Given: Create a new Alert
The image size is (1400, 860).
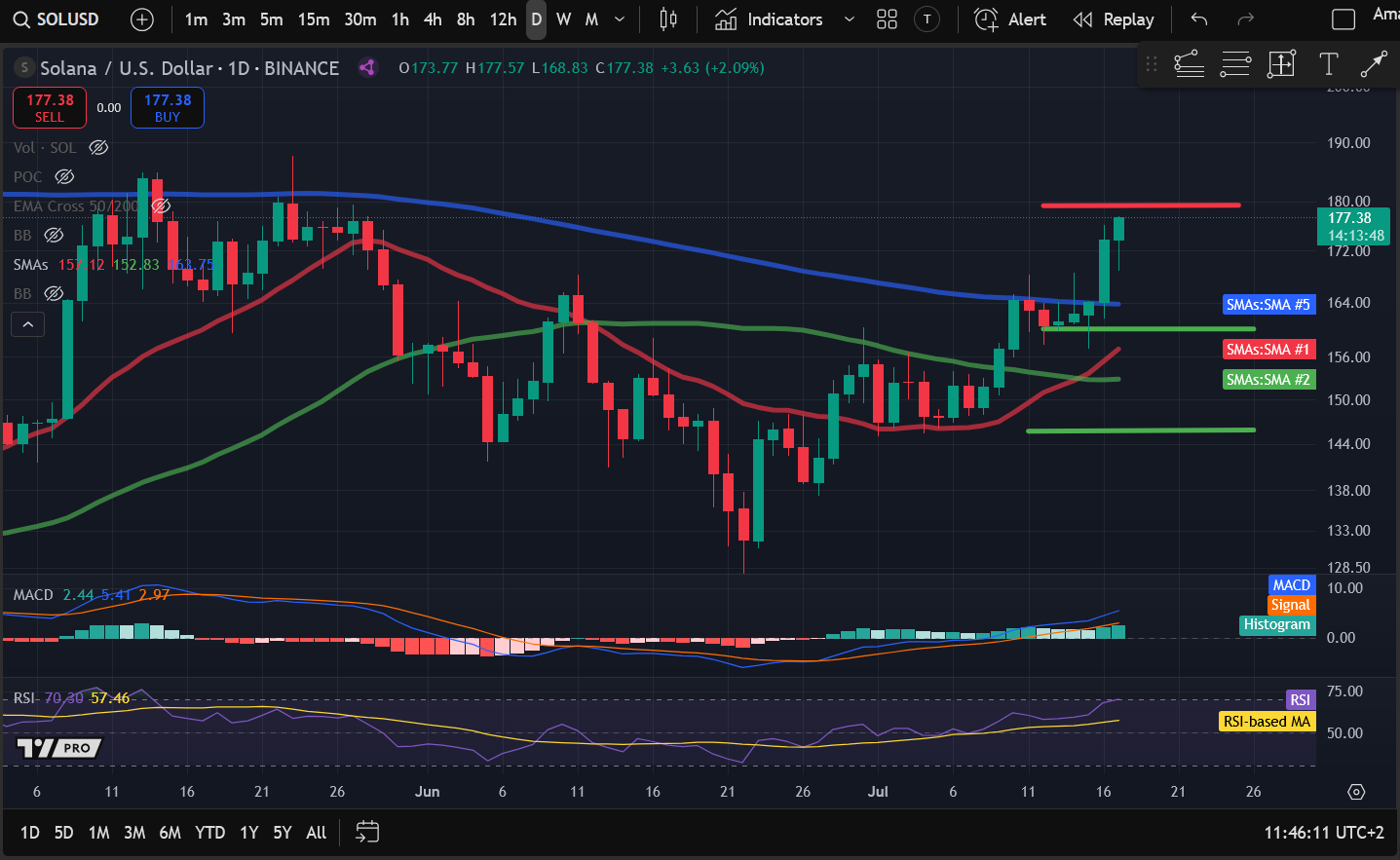Looking at the screenshot, I should (1011, 19).
